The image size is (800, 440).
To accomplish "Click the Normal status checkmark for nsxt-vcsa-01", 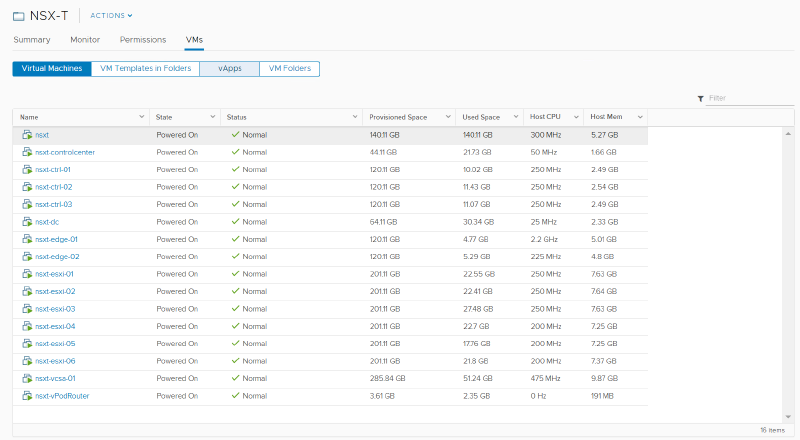I will coord(235,378).
